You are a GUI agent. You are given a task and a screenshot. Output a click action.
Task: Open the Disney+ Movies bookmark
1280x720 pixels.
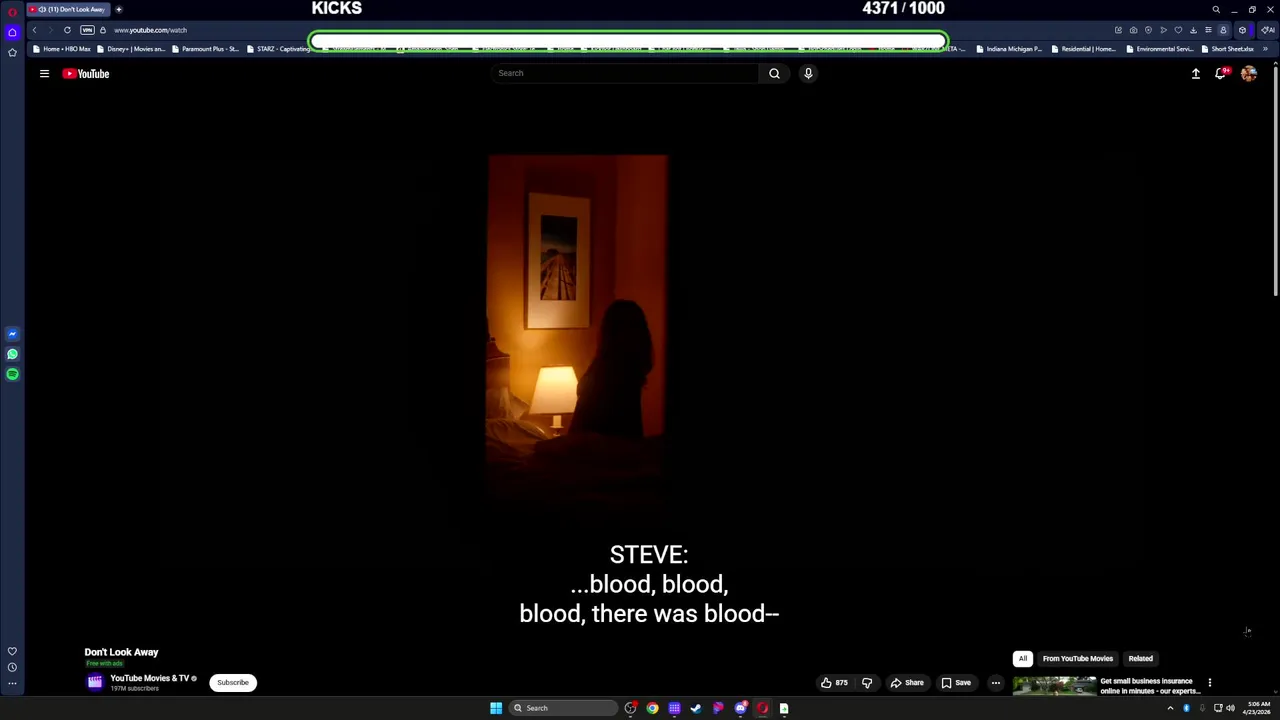[x=130, y=49]
